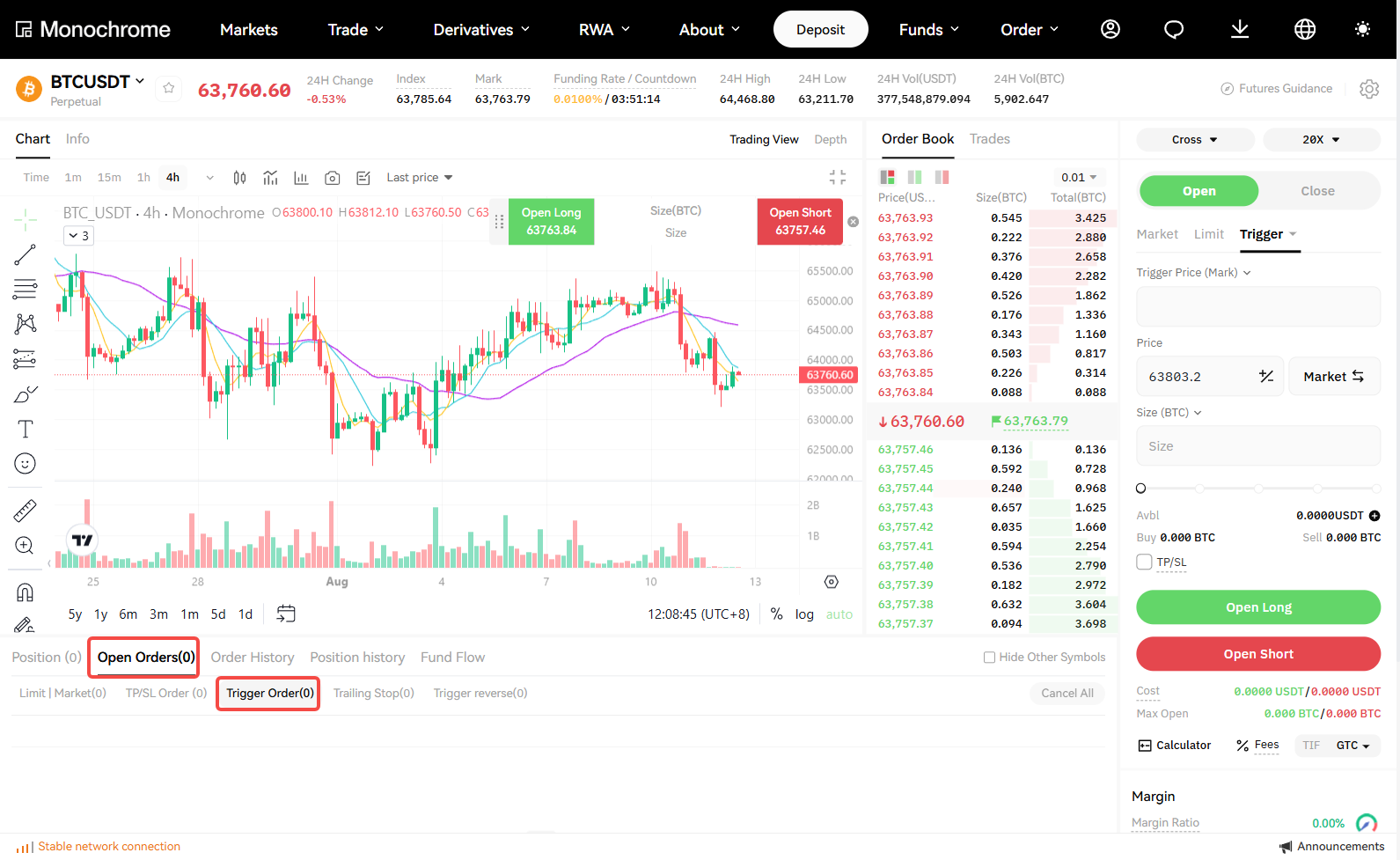Switch to the Close order side
Screen dimensions: 1400x860
[1317, 191]
